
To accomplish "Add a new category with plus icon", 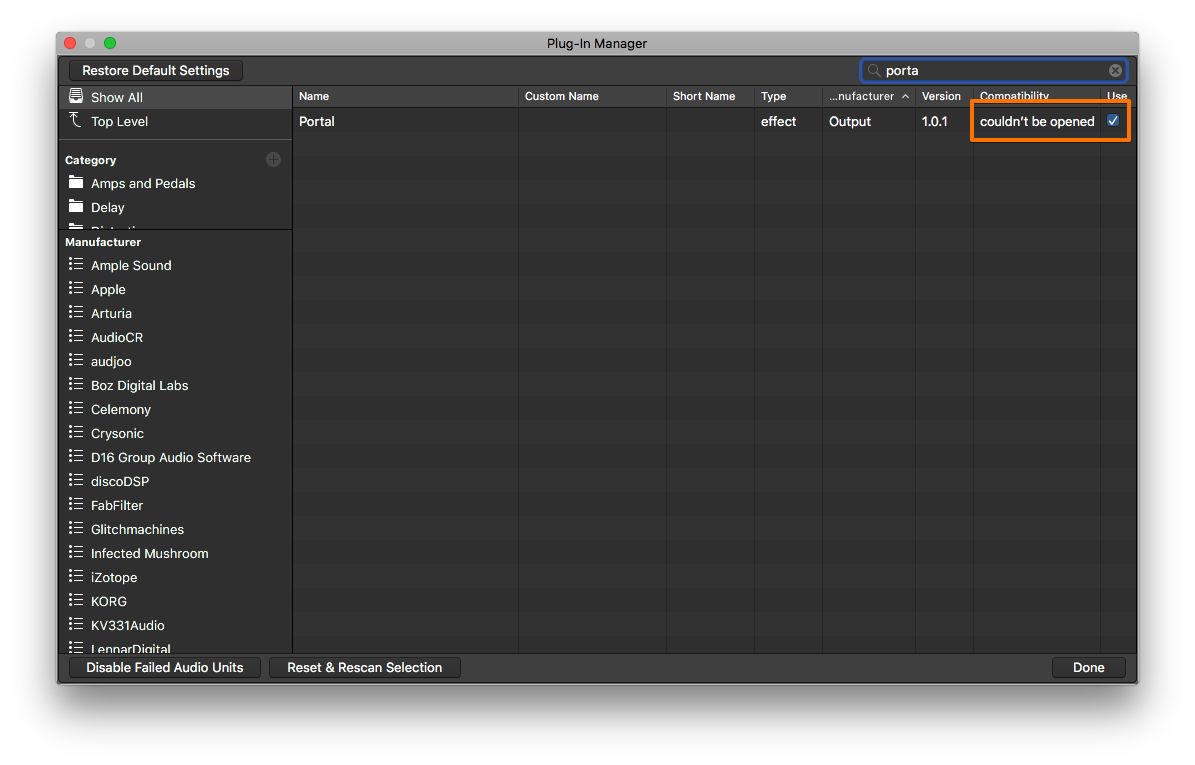I will [274, 159].
